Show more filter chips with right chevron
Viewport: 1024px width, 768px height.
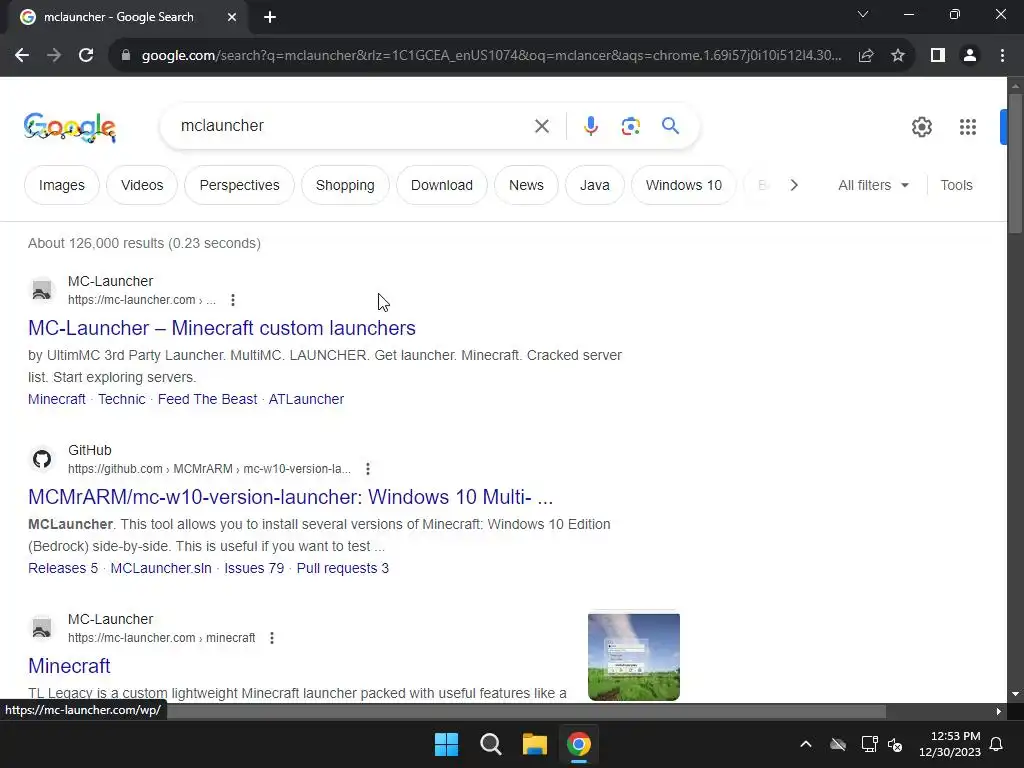click(x=793, y=185)
